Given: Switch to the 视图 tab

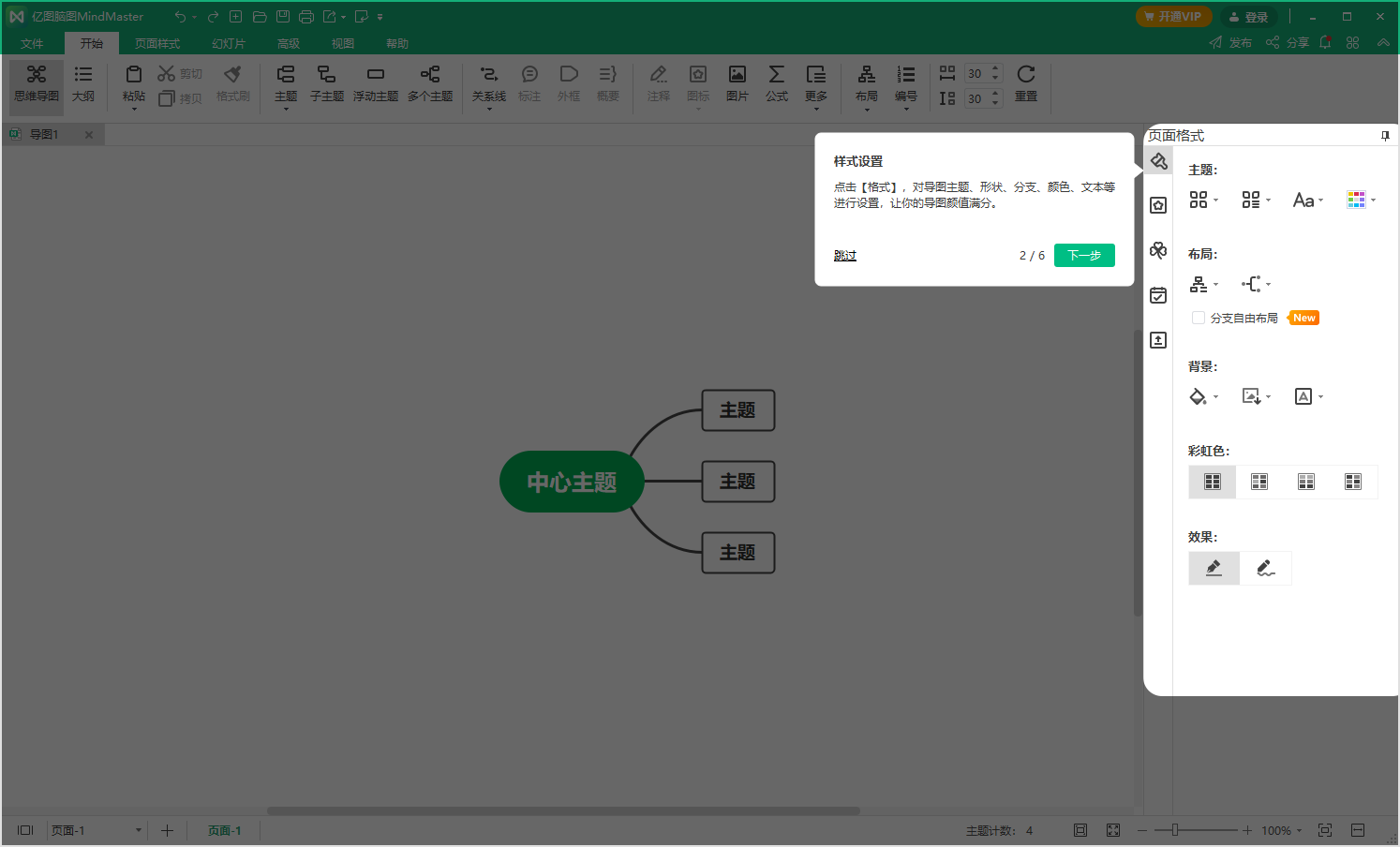Looking at the screenshot, I should pos(343,43).
